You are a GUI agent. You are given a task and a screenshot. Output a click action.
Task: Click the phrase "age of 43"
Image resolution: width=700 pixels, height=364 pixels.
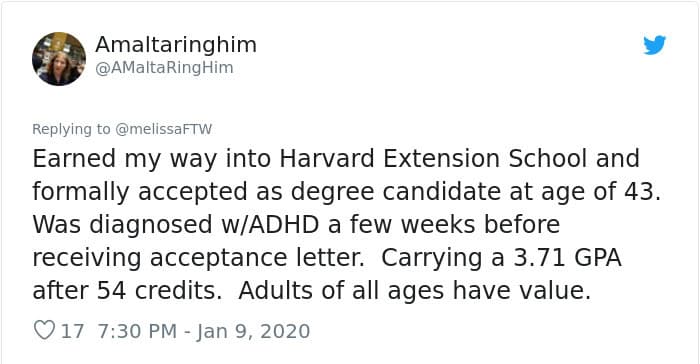point(600,192)
